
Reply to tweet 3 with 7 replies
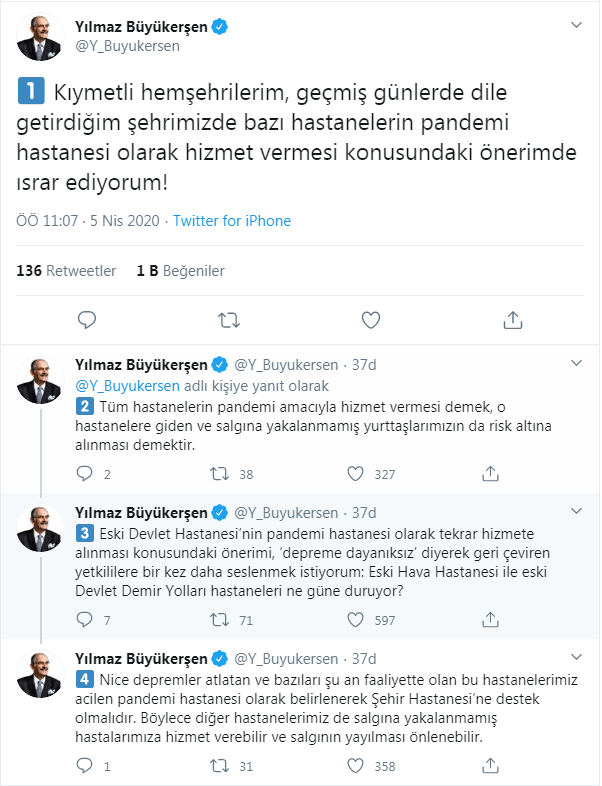coord(84,620)
